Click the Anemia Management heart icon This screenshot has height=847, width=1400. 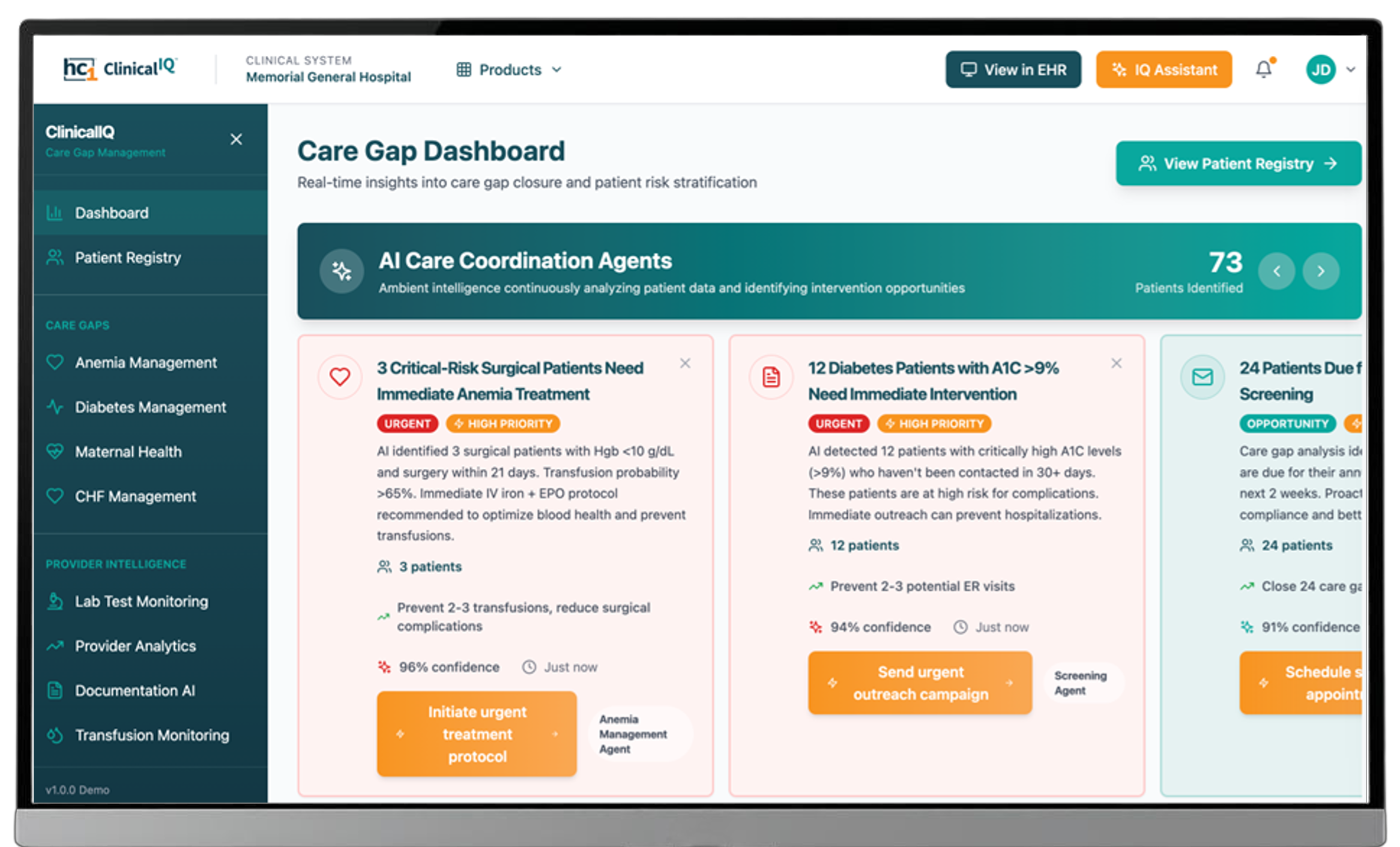tap(55, 362)
